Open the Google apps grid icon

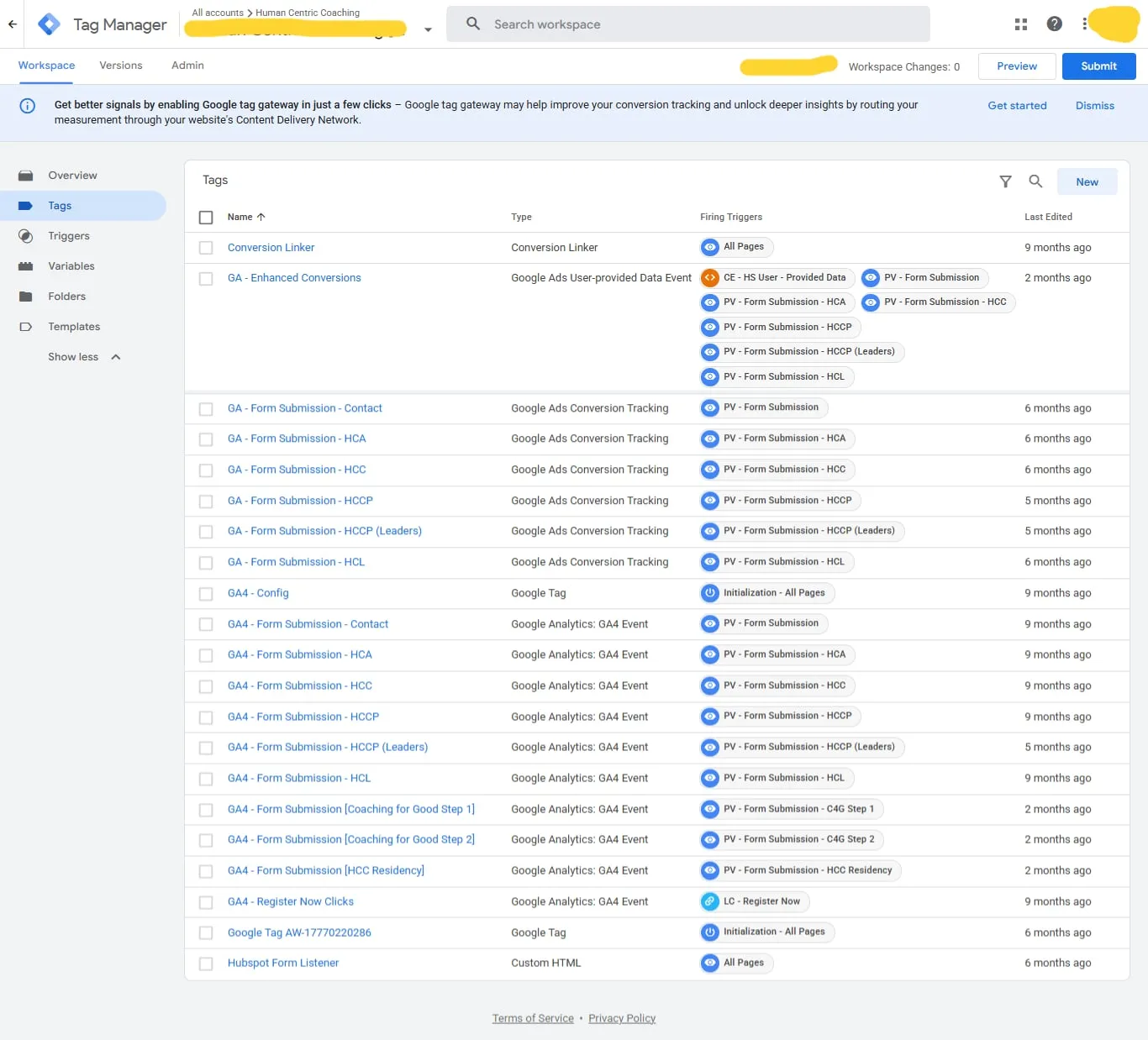click(1021, 24)
